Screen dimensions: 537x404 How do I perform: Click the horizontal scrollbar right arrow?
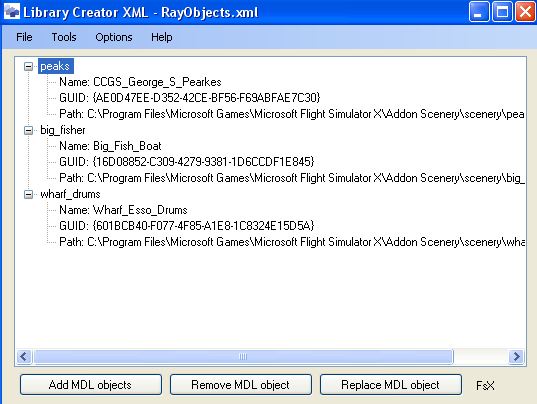(x=516, y=357)
